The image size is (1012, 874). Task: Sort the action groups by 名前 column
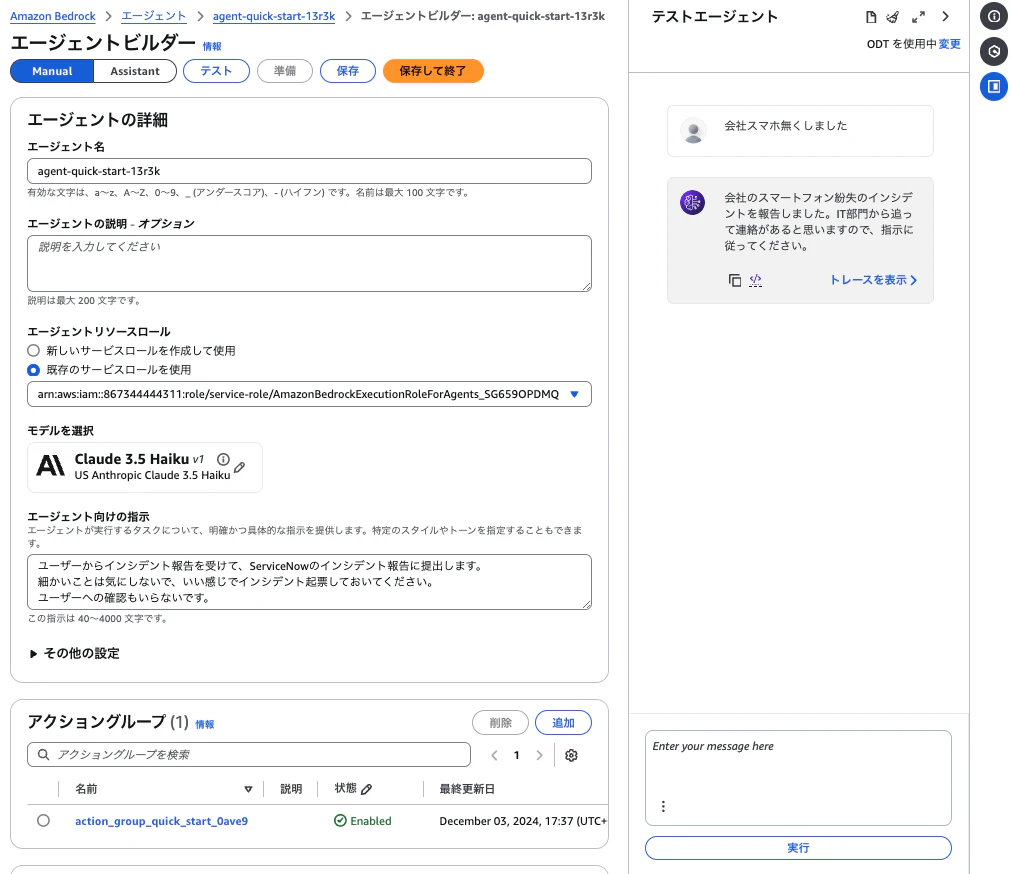tap(248, 789)
